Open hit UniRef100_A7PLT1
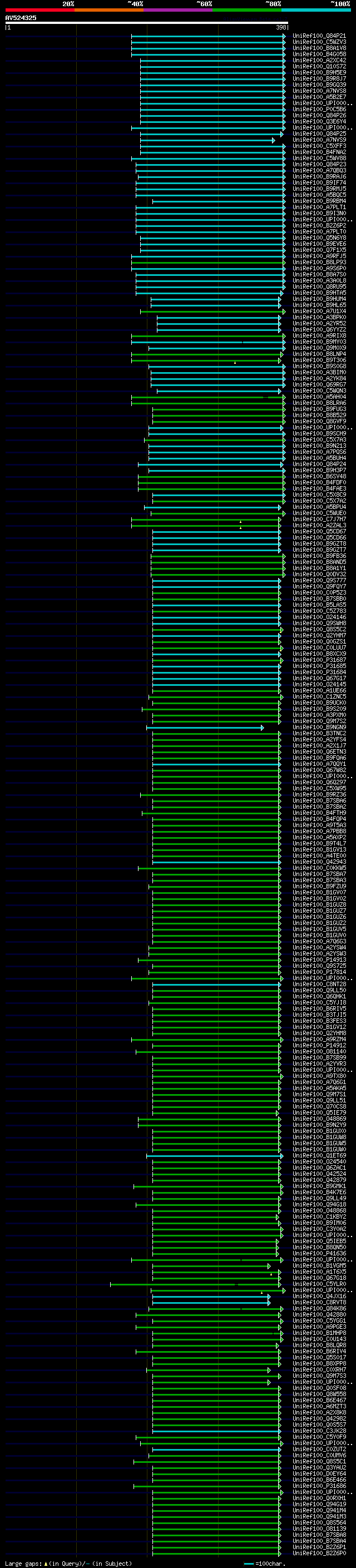This screenshot has width=356, height=1568. 319,207
